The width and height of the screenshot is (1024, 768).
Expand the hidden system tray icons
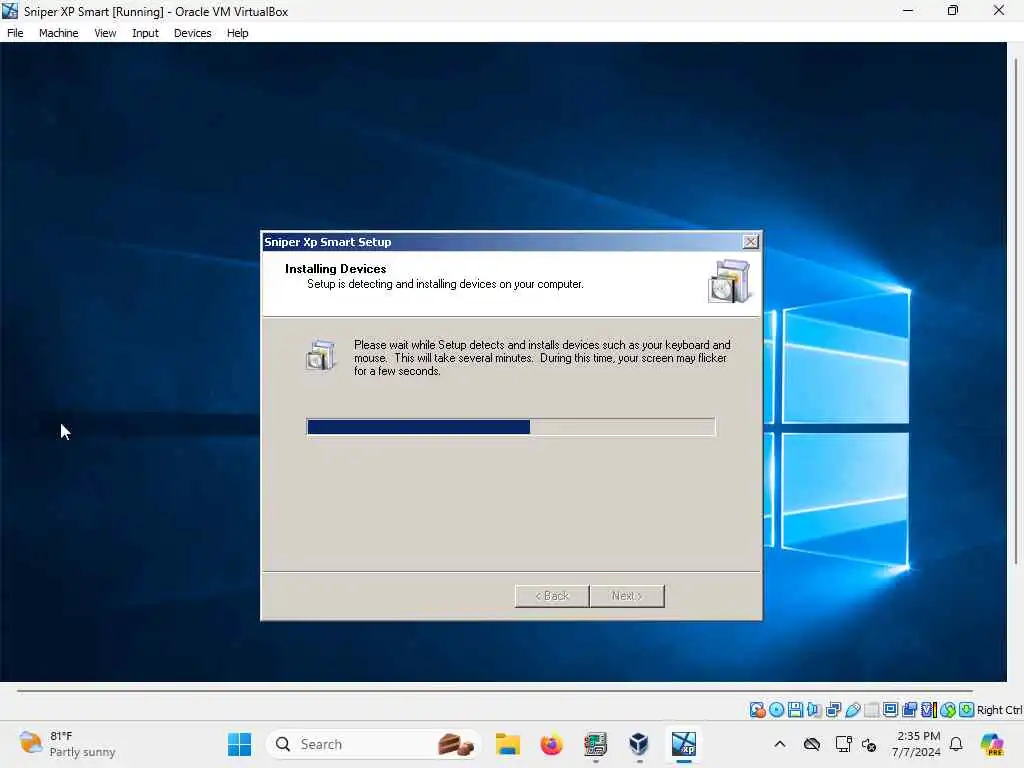pyautogui.click(x=780, y=744)
